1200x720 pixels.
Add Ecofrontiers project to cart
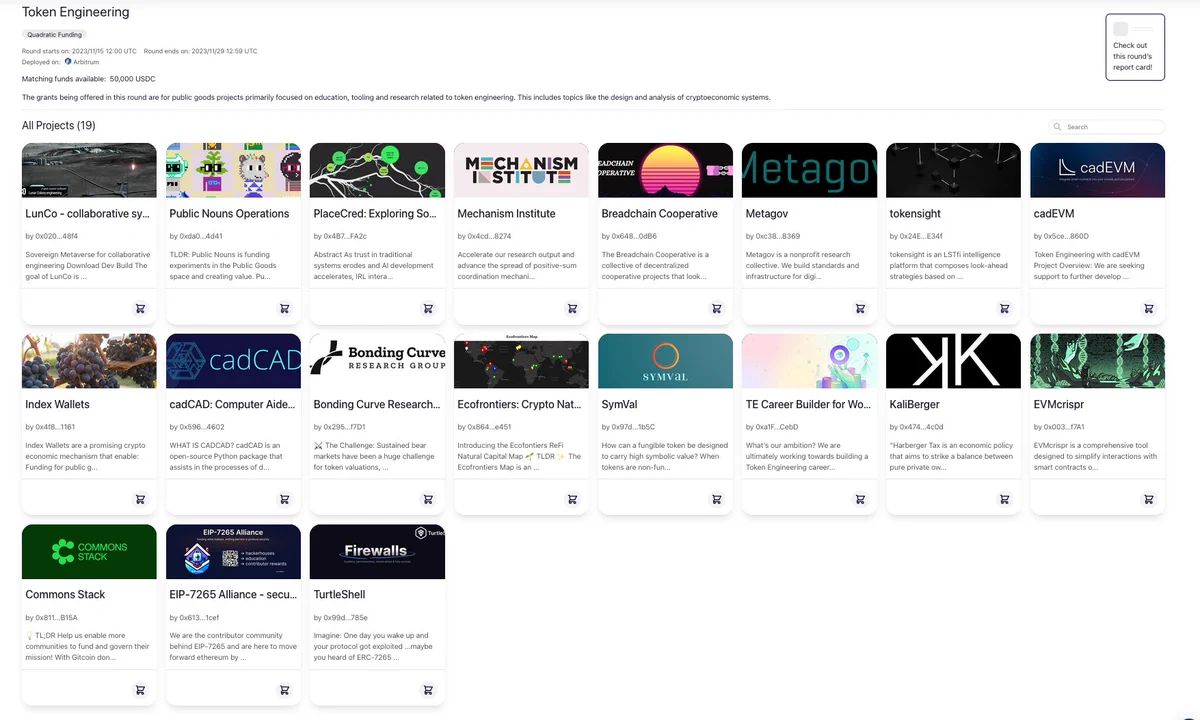point(572,499)
